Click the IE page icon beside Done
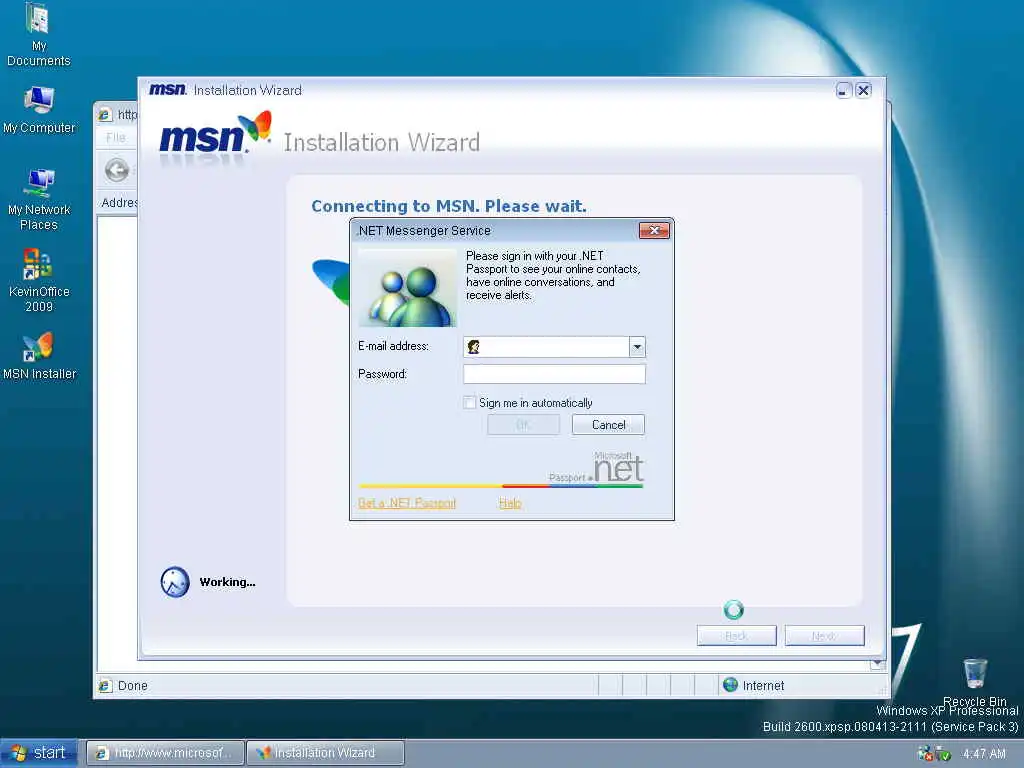Viewport: 1024px width, 768px height. [105, 686]
